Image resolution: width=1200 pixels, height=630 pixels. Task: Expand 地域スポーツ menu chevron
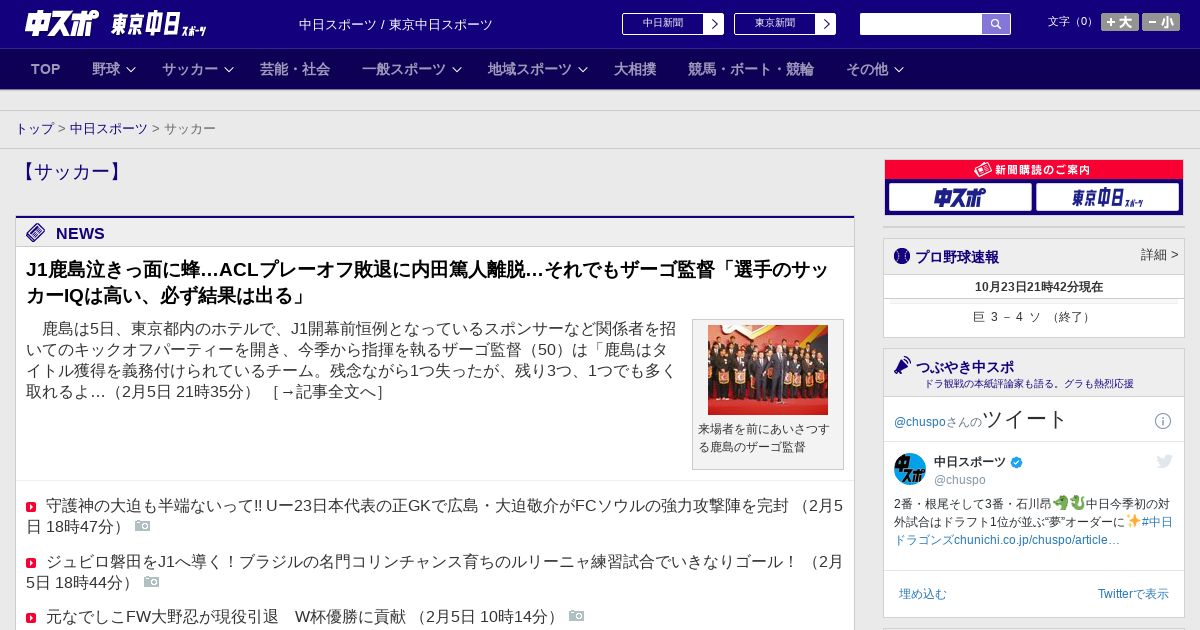(583, 70)
